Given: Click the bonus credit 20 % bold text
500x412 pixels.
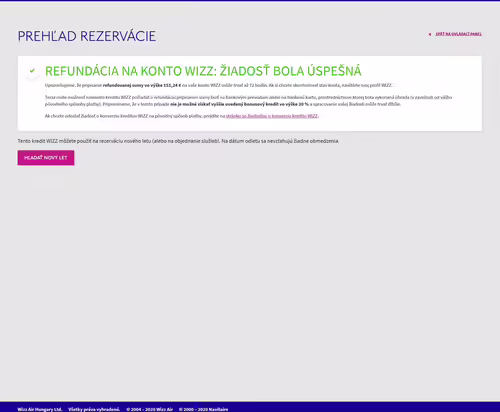Looking at the screenshot, I should (239, 104).
